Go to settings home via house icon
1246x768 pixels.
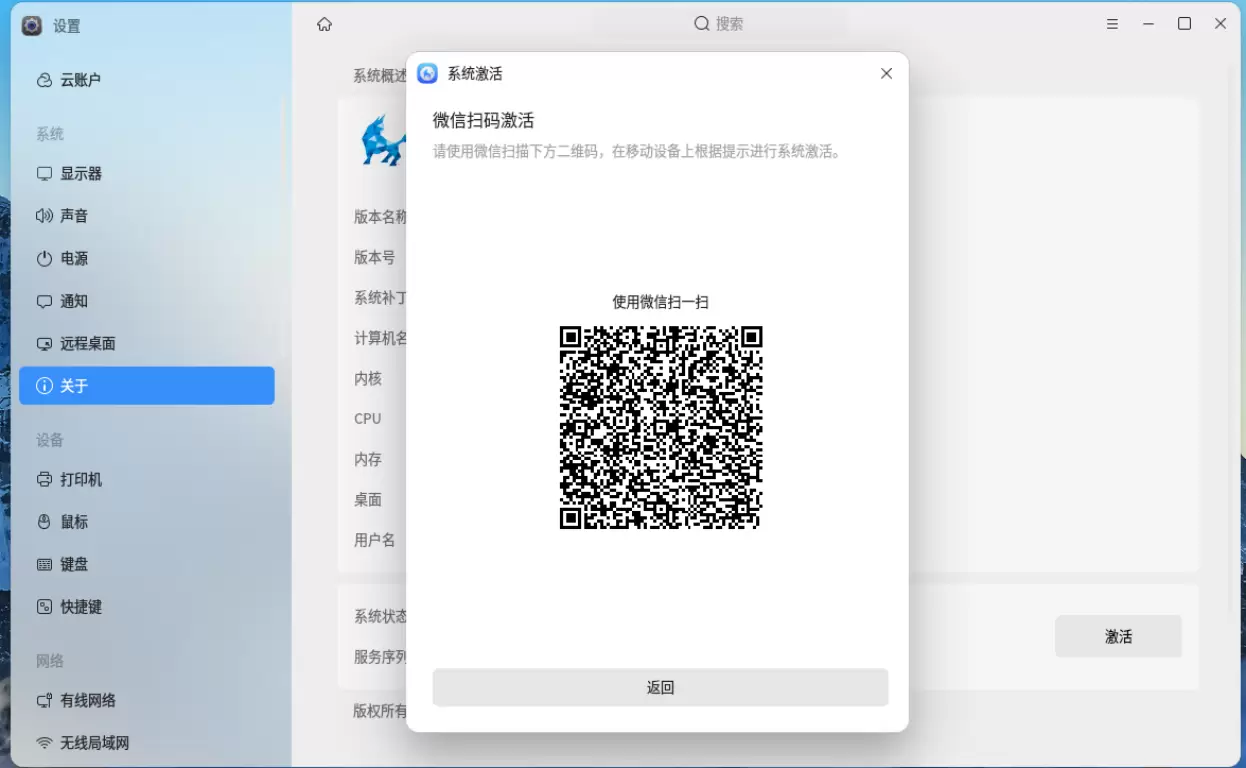coord(324,24)
